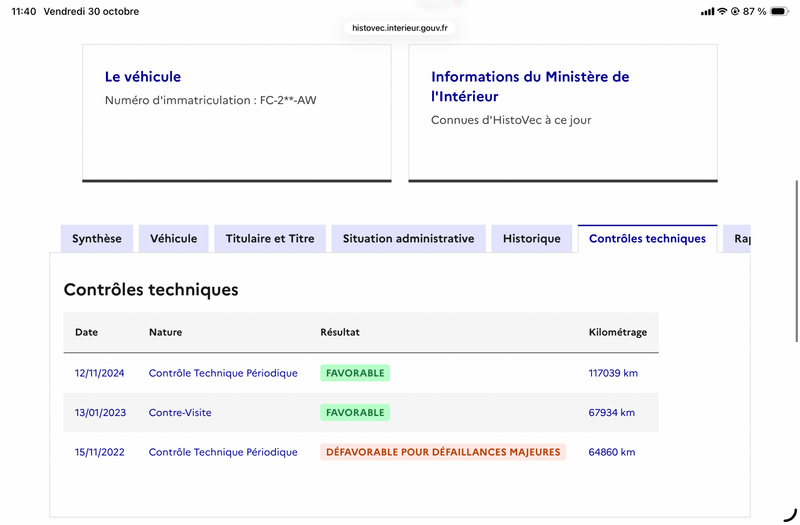Click the FAVORABLE badge for 12/11/2024
800x525 pixels.
(355, 373)
